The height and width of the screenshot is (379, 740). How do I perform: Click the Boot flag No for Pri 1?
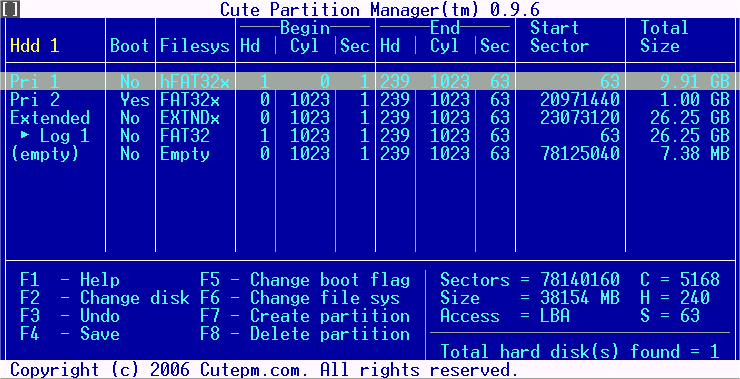[x=130, y=82]
